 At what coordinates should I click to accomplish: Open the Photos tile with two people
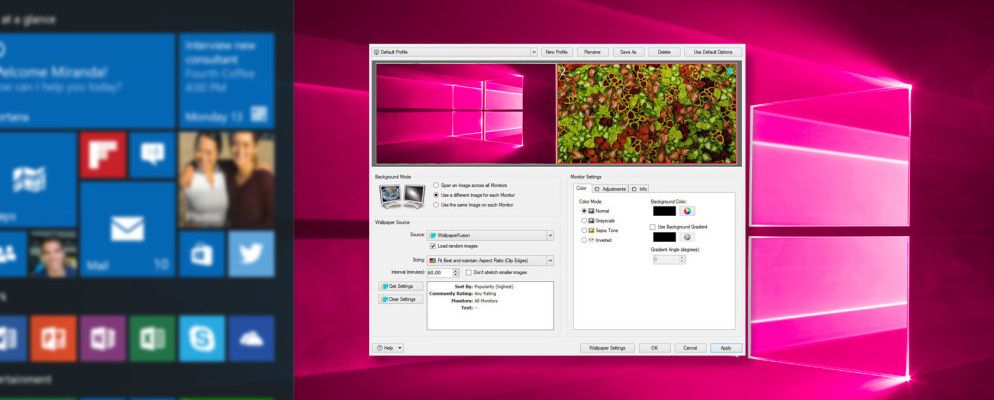click(x=227, y=180)
